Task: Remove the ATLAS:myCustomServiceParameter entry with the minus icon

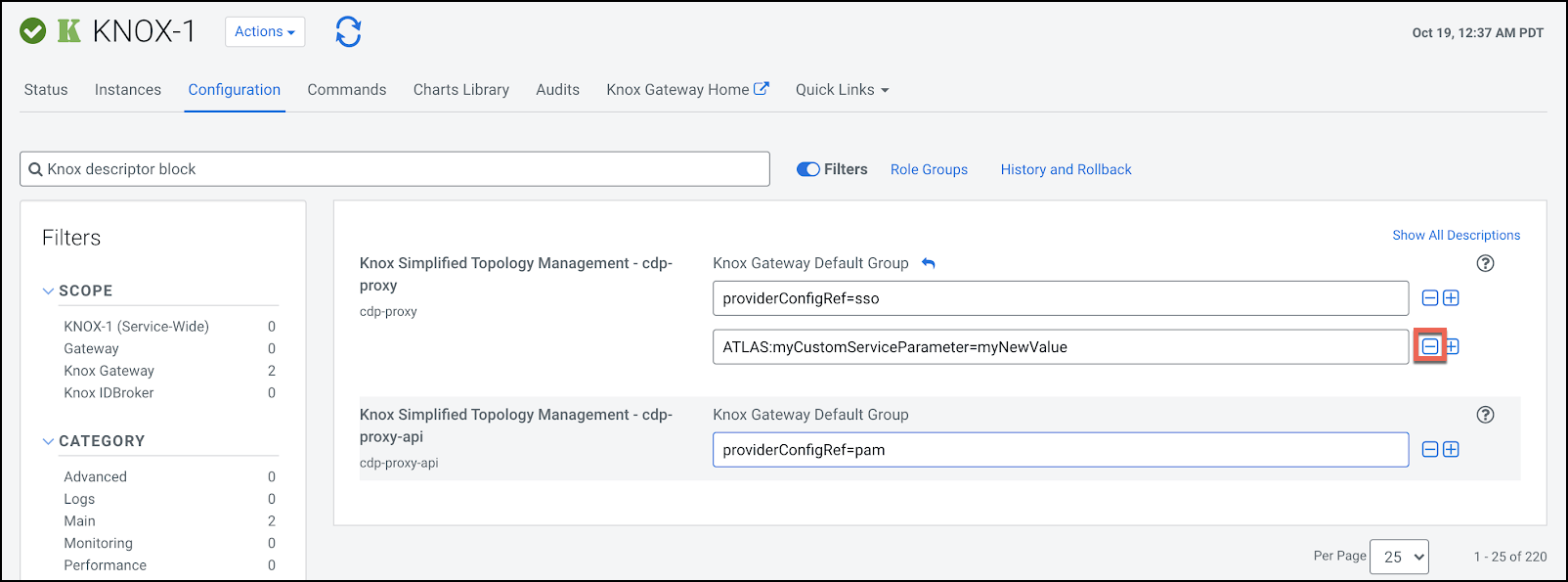Action: coord(1430,346)
